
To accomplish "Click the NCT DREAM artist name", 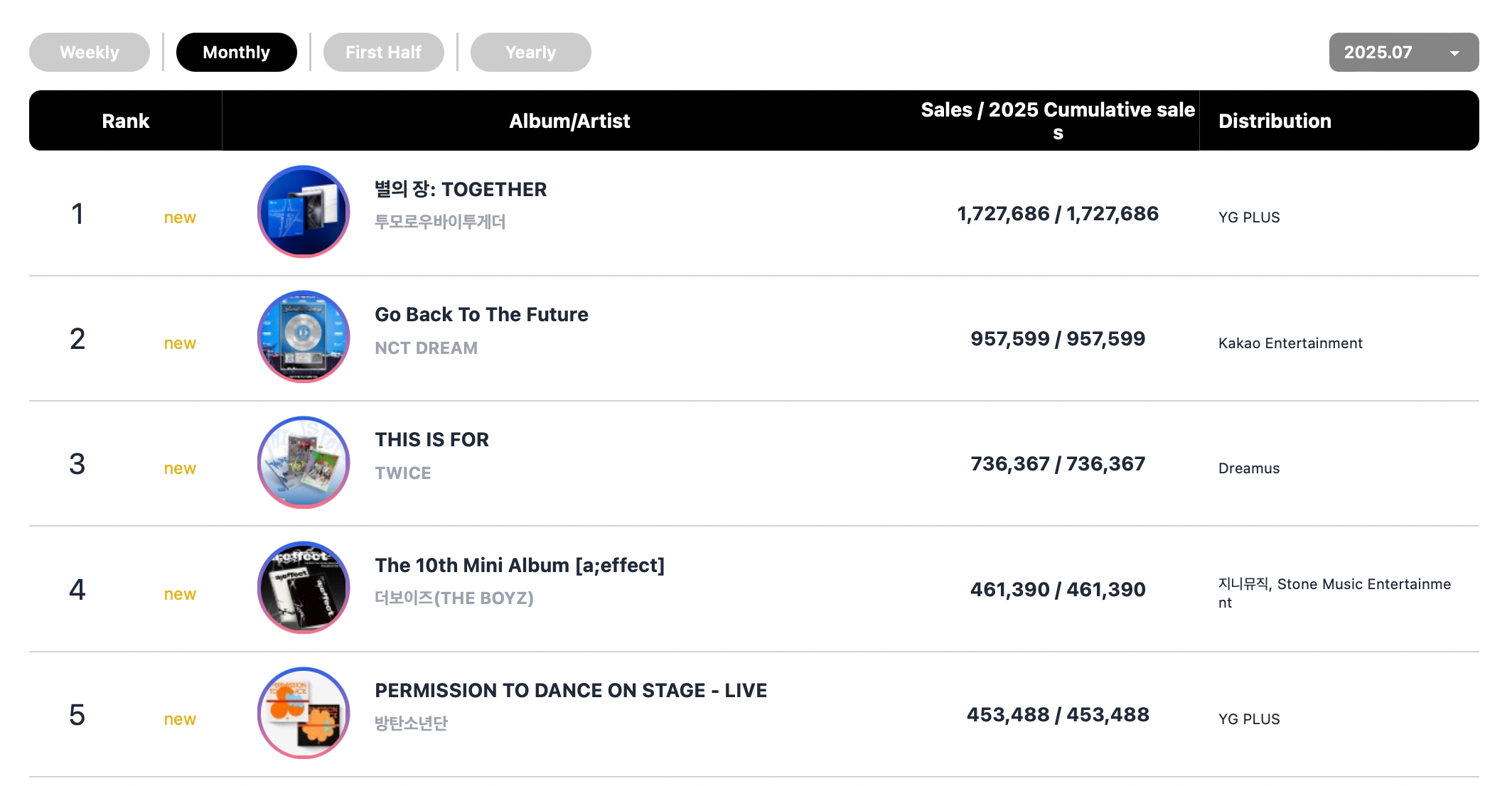I will pyautogui.click(x=427, y=348).
